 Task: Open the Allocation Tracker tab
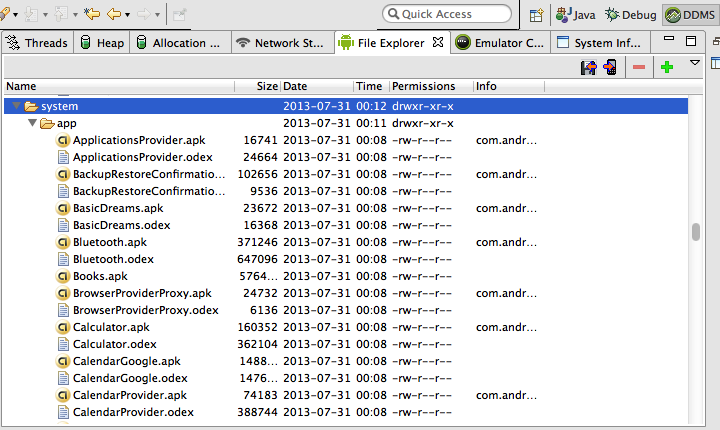coord(180,43)
